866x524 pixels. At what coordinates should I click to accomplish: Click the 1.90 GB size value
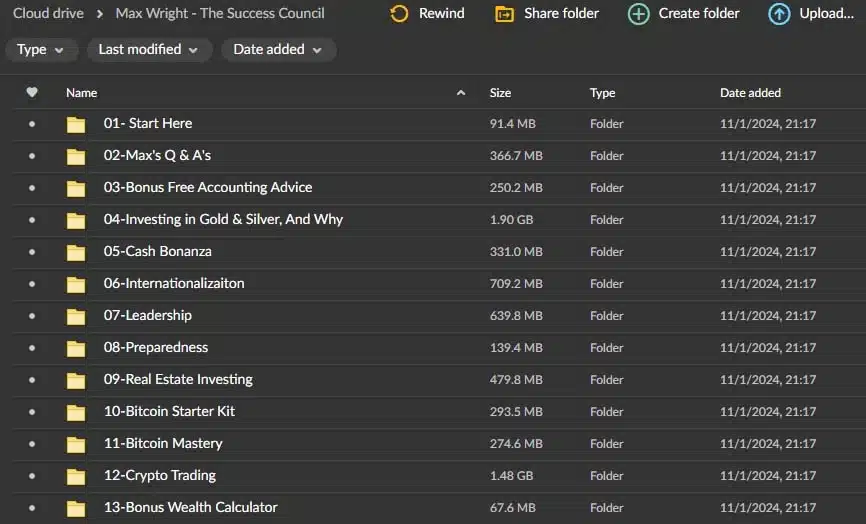511,220
